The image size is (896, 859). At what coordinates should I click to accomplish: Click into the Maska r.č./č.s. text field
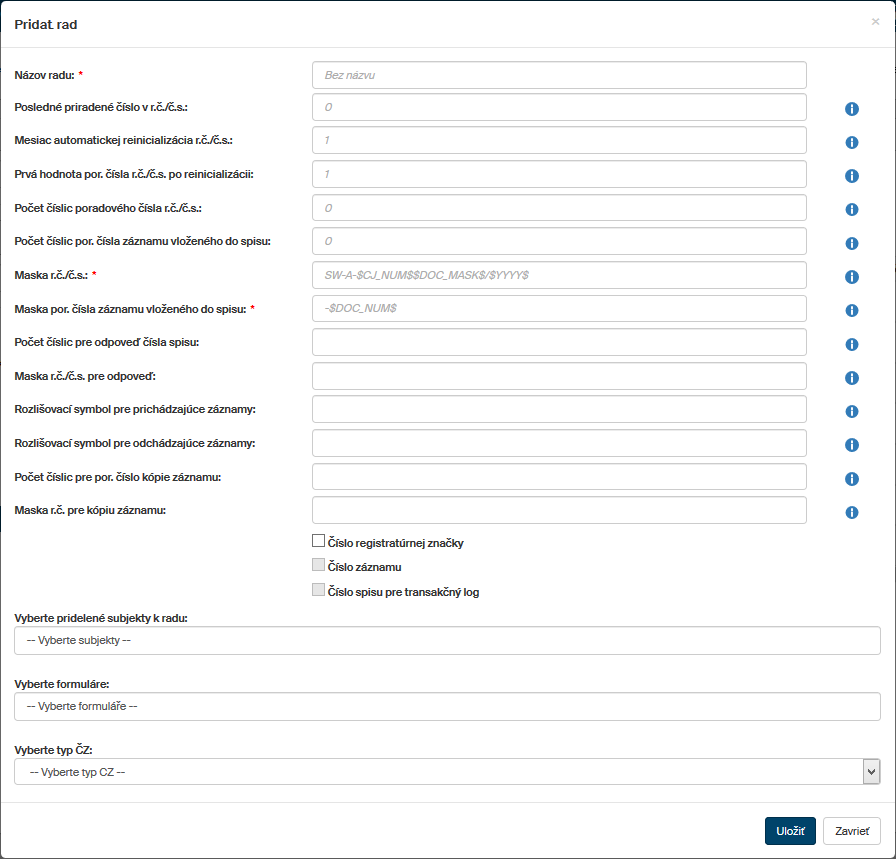click(x=559, y=274)
